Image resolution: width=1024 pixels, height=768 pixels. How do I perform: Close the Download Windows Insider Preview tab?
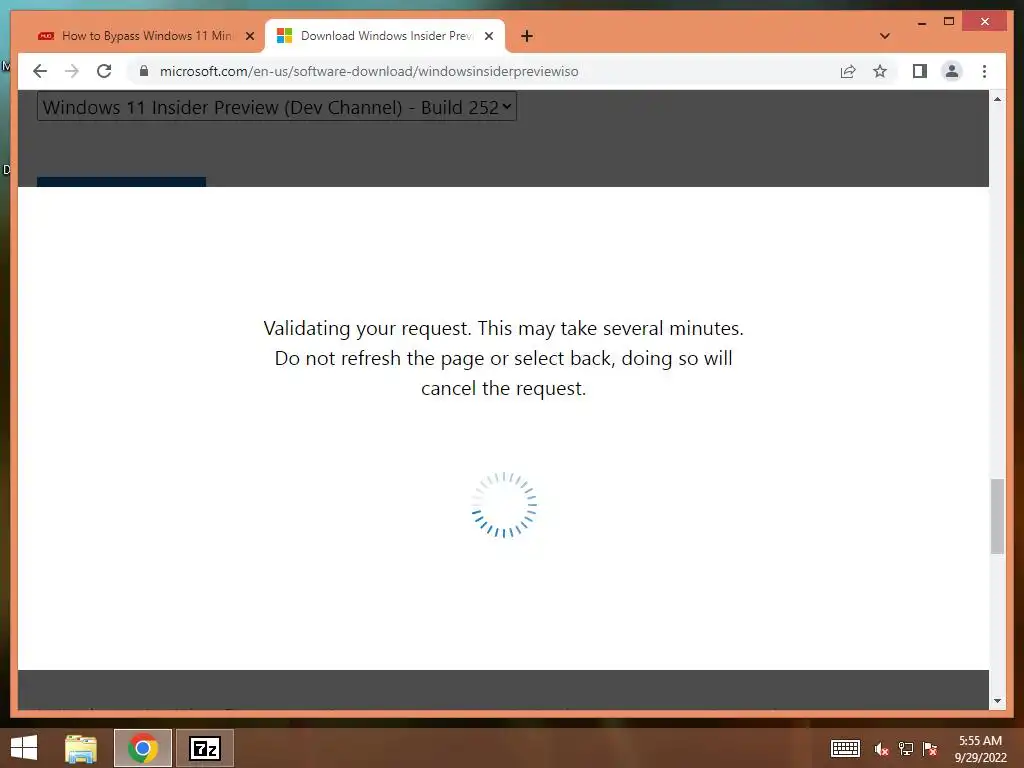click(488, 37)
